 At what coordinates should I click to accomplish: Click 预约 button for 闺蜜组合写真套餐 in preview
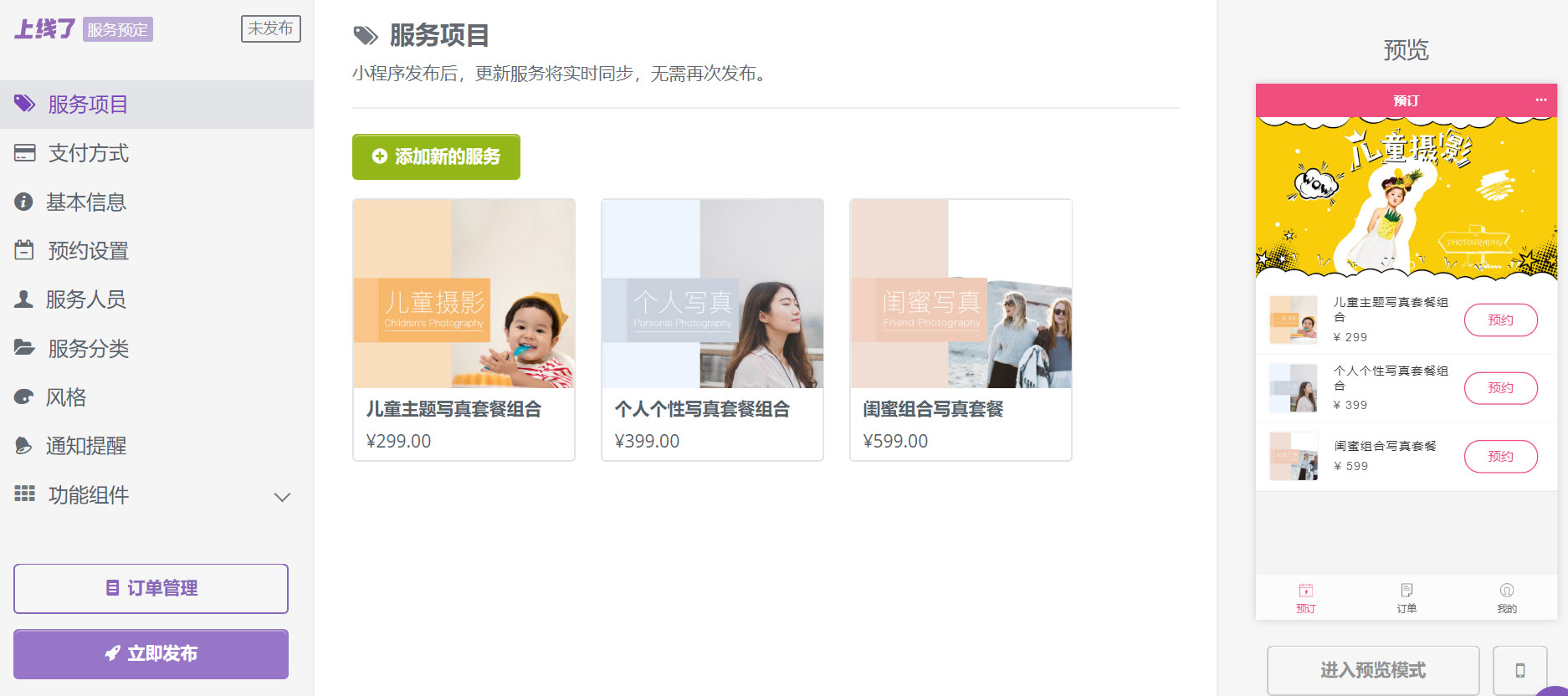coord(1499,457)
